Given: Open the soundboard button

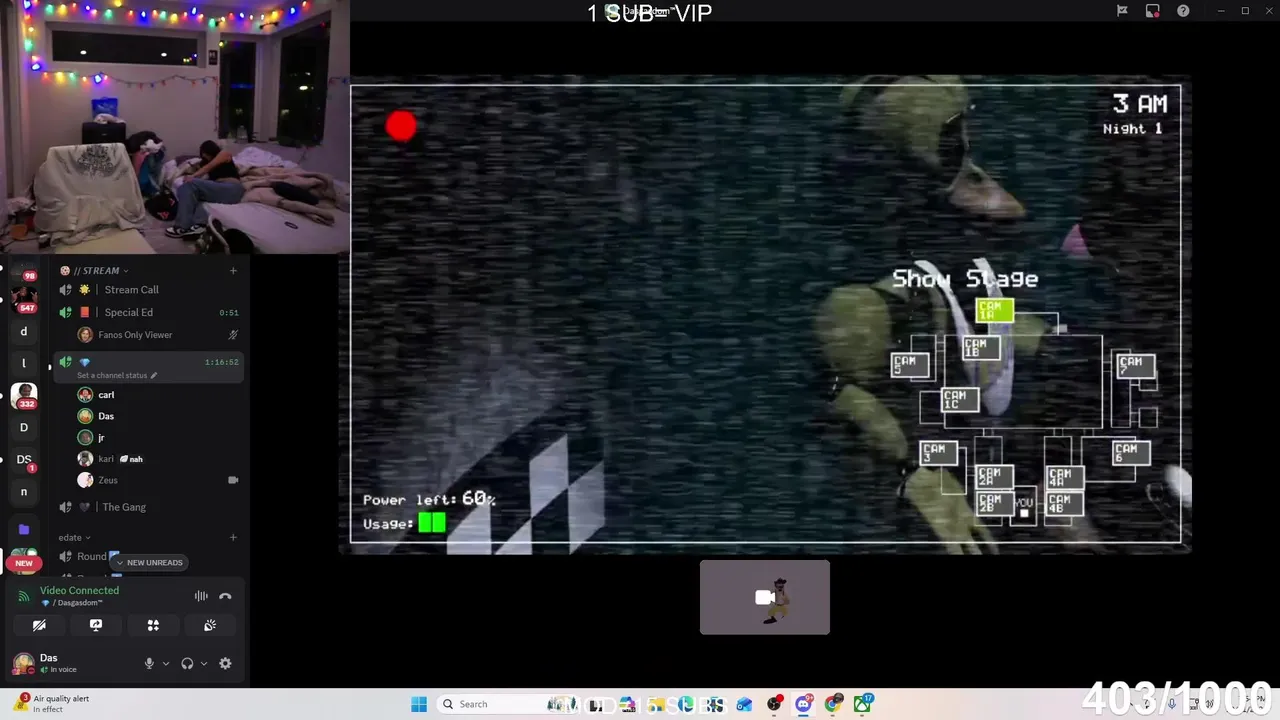Looking at the screenshot, I should [x=210, y=625].
